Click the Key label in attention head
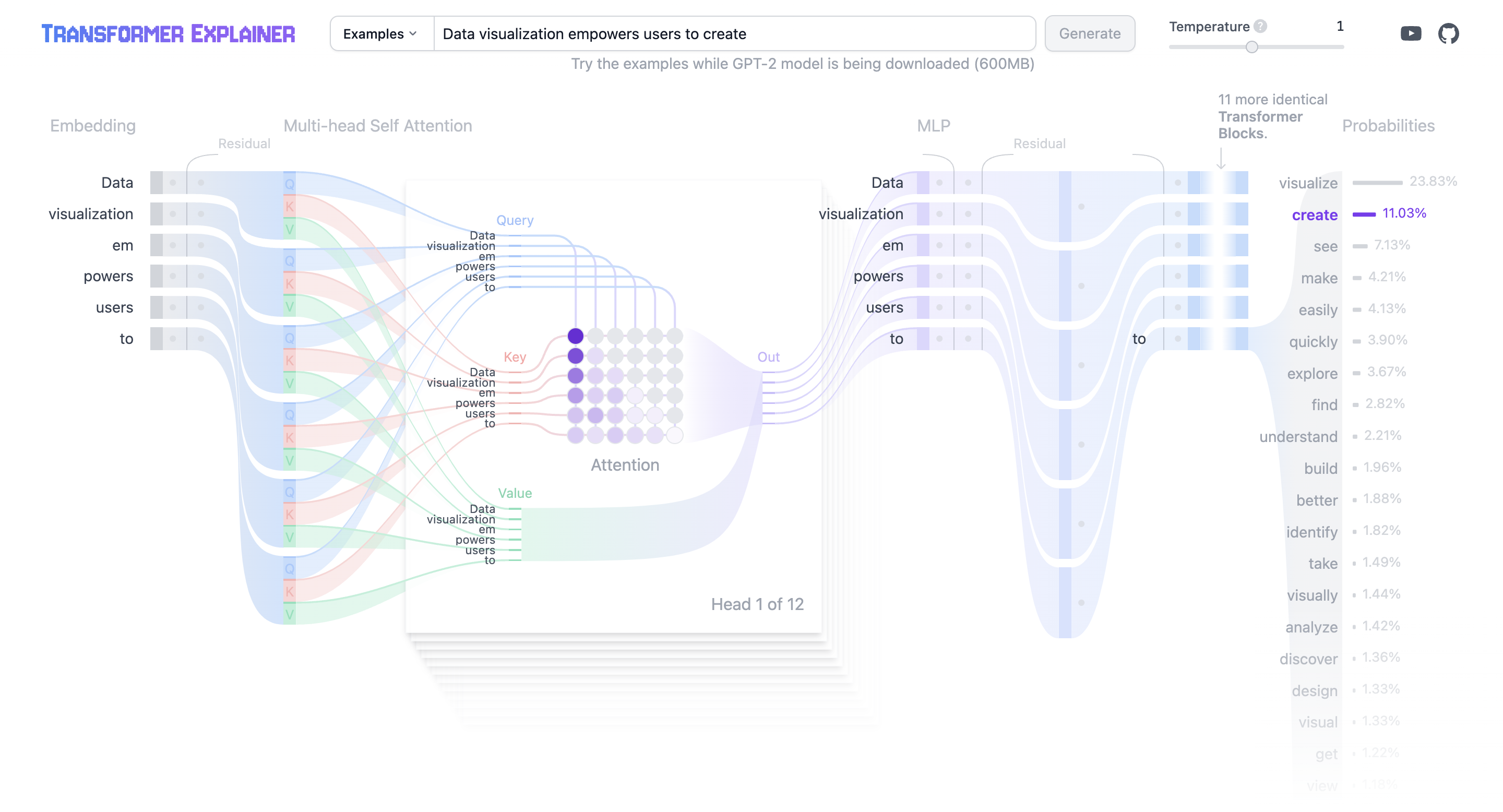Image resolution: width=1503 pixels, height=812 pixels. click(x=514, y=356)
